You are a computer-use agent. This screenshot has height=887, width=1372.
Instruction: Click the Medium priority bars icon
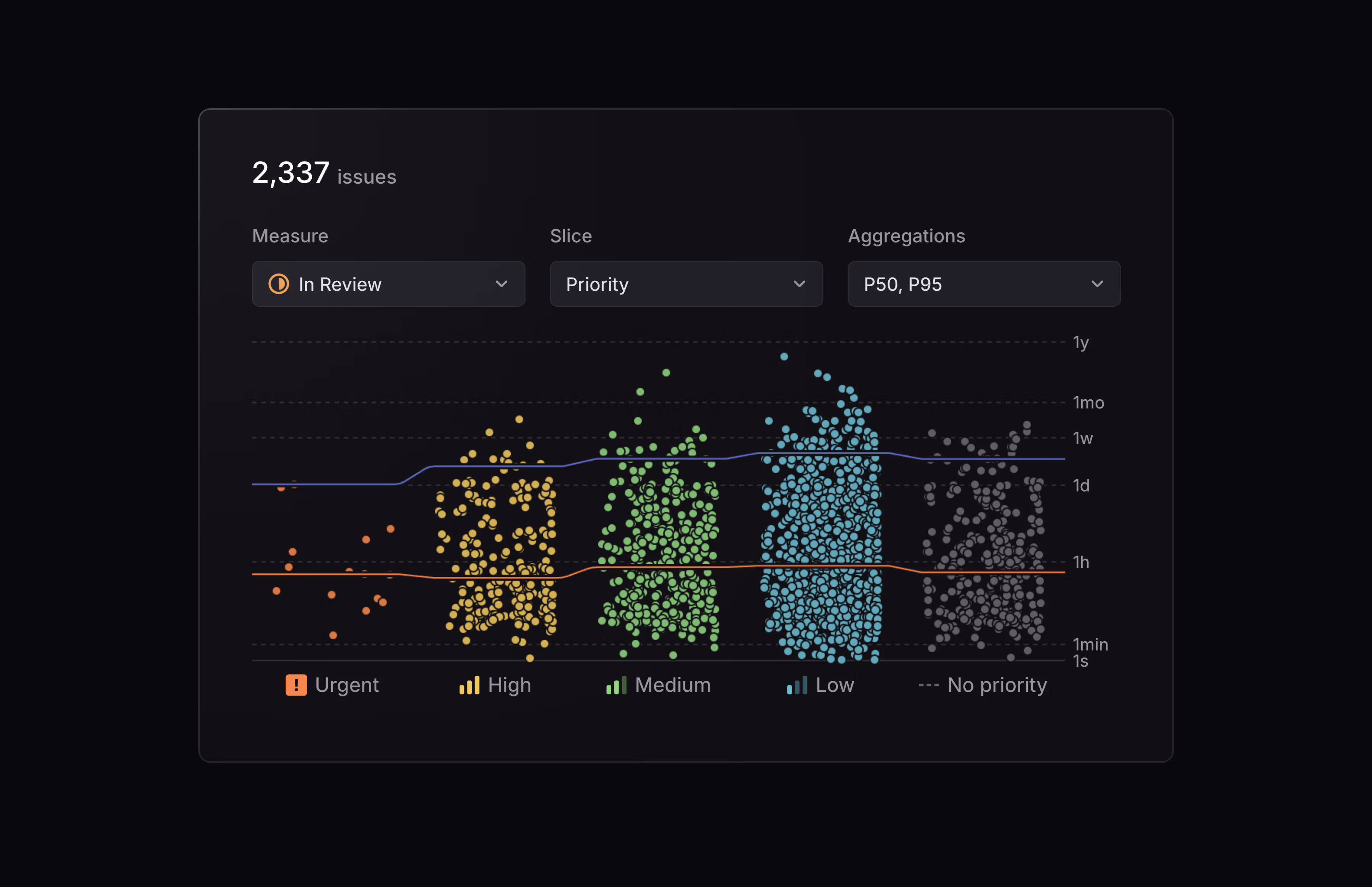(616, 685)
